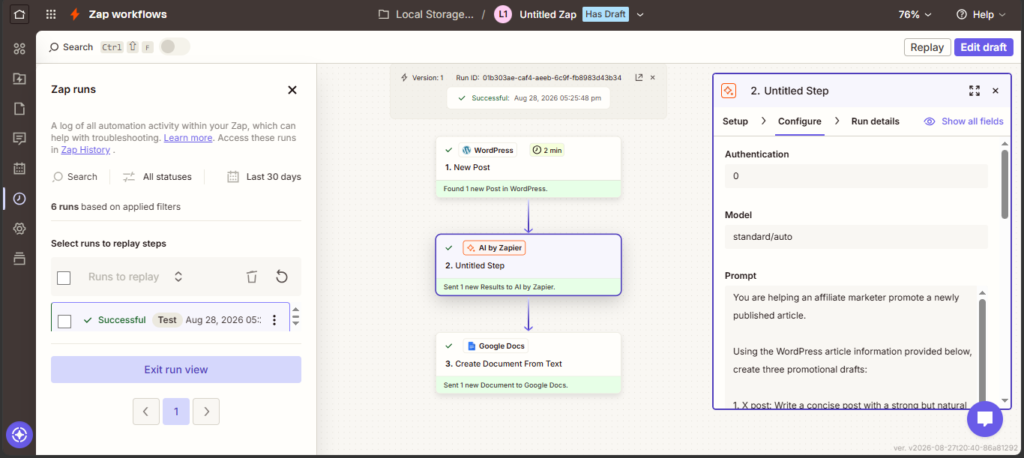Click the Authentication field value
Viewport: 1024px width, 458px height.
(856, 176)
